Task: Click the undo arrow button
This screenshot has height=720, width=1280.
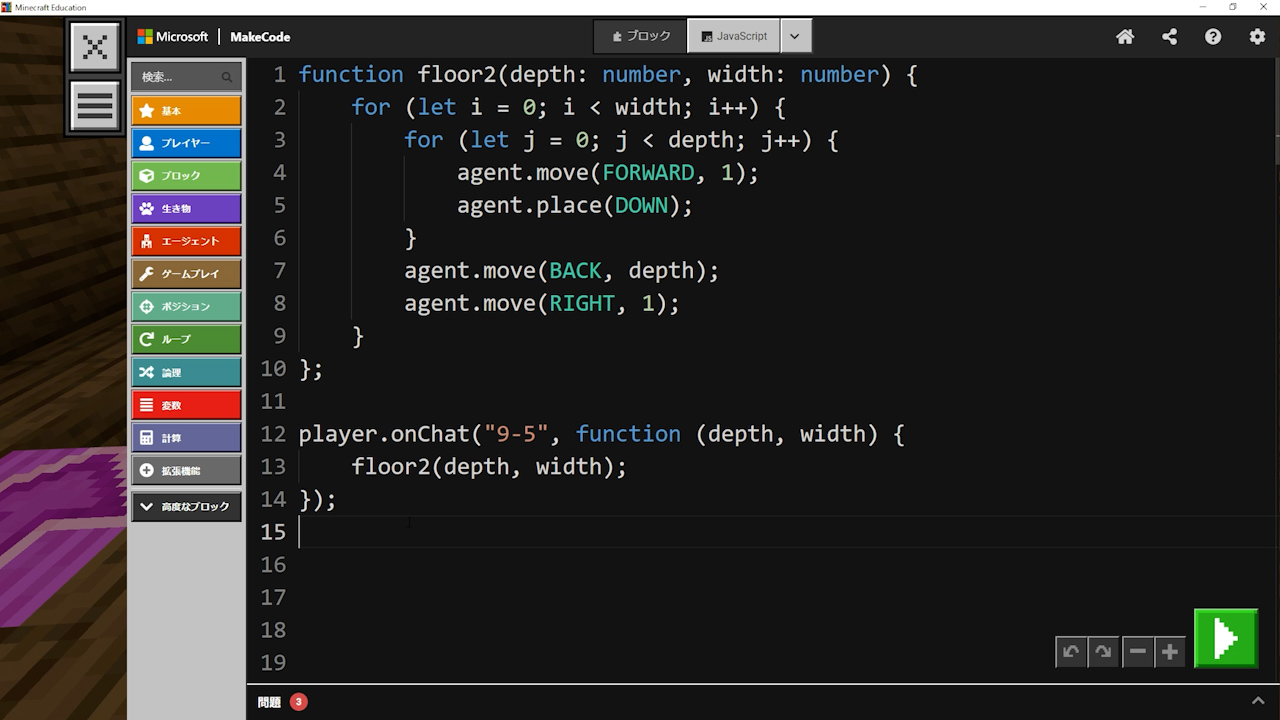Action: 1071,652
